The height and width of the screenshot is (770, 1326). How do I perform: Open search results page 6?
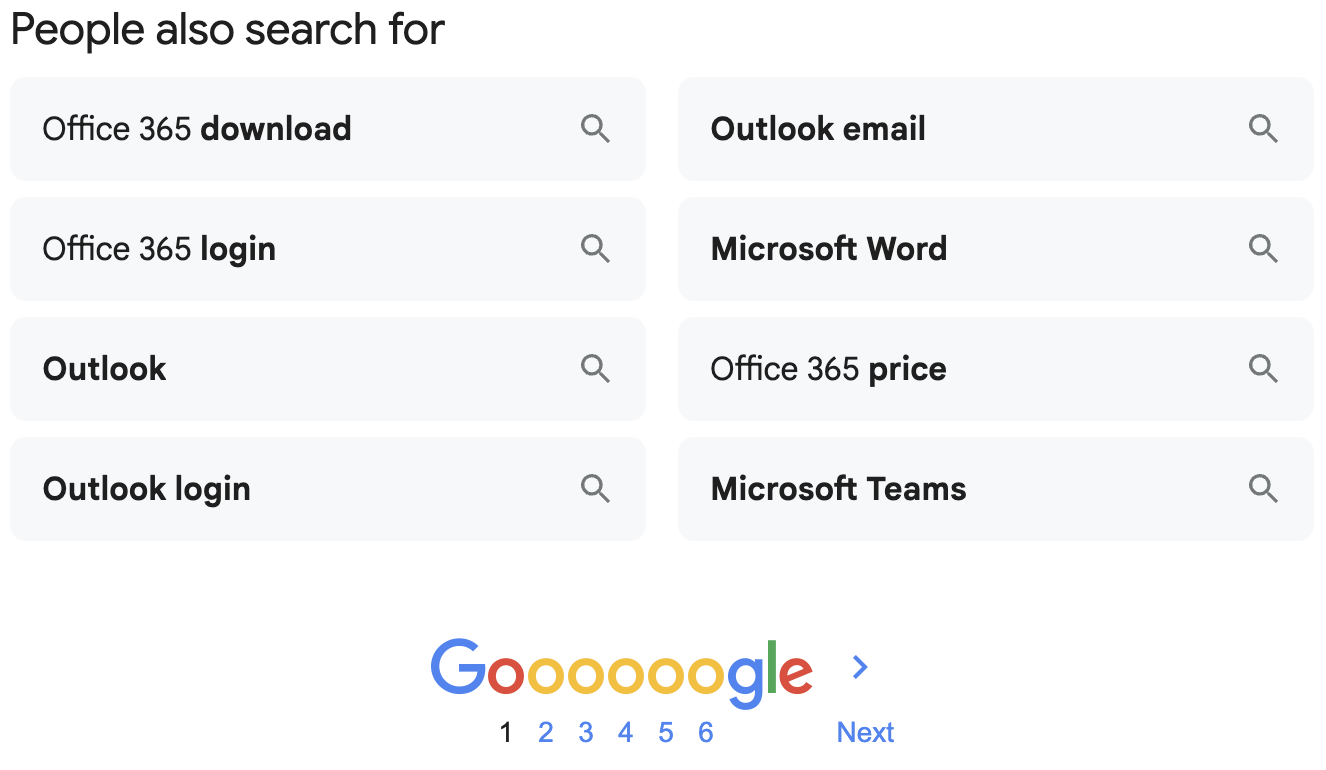pyautogui.click(x=706, y=732)
